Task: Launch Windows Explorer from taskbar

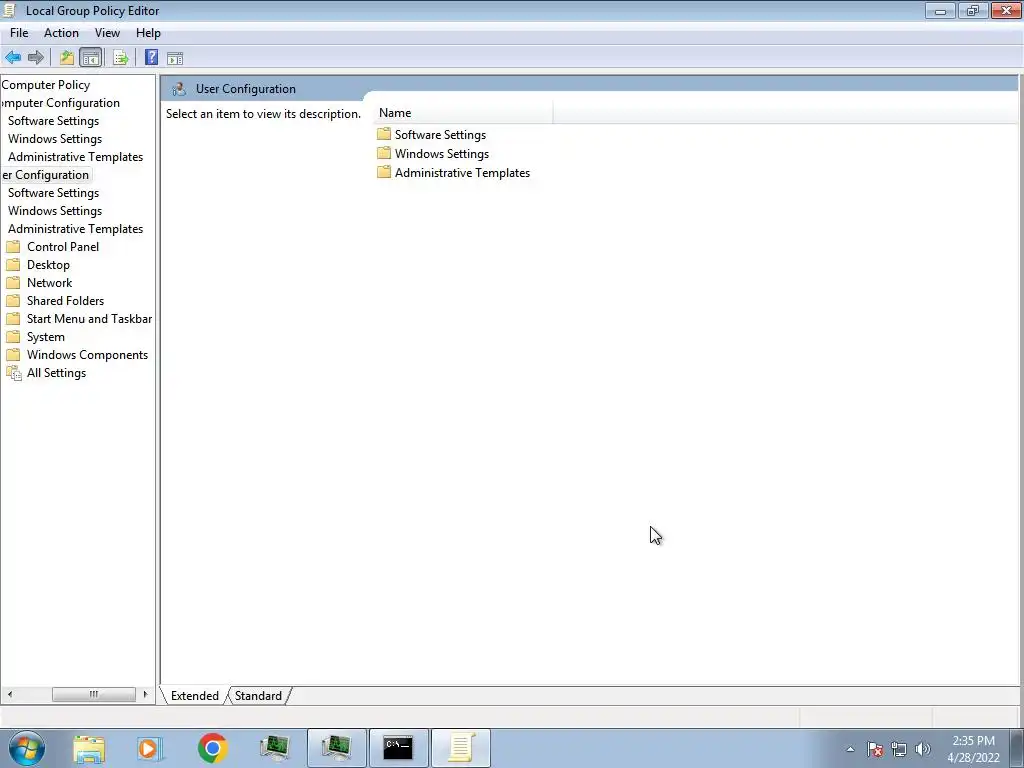Action: [x=89, y=748]
